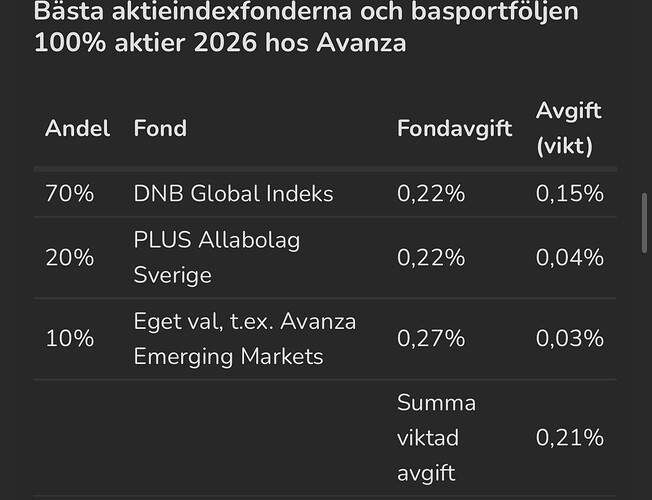Click the 0,15% weighted fee cell

click(x=570, y=194)
